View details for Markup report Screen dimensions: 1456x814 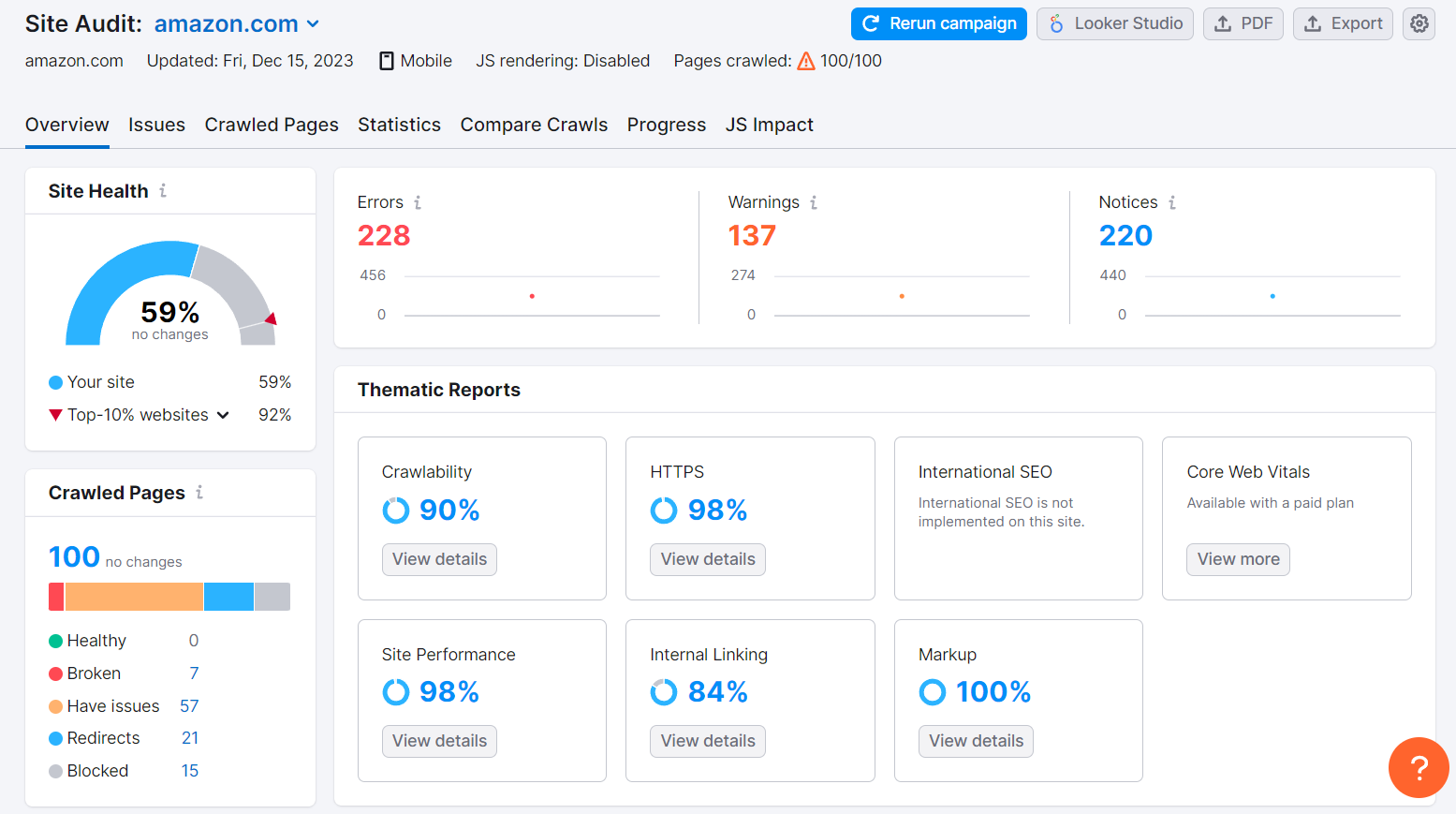[x=976, y=741]
